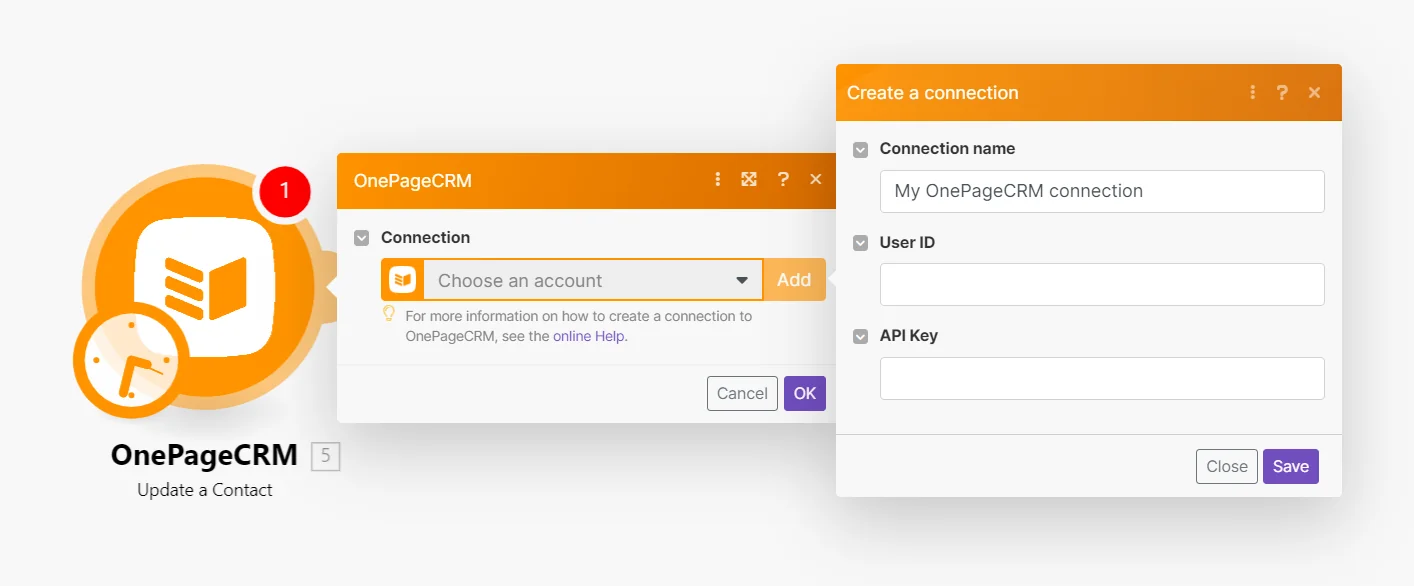Close the OnePageCRM dialog

[816, 180]
